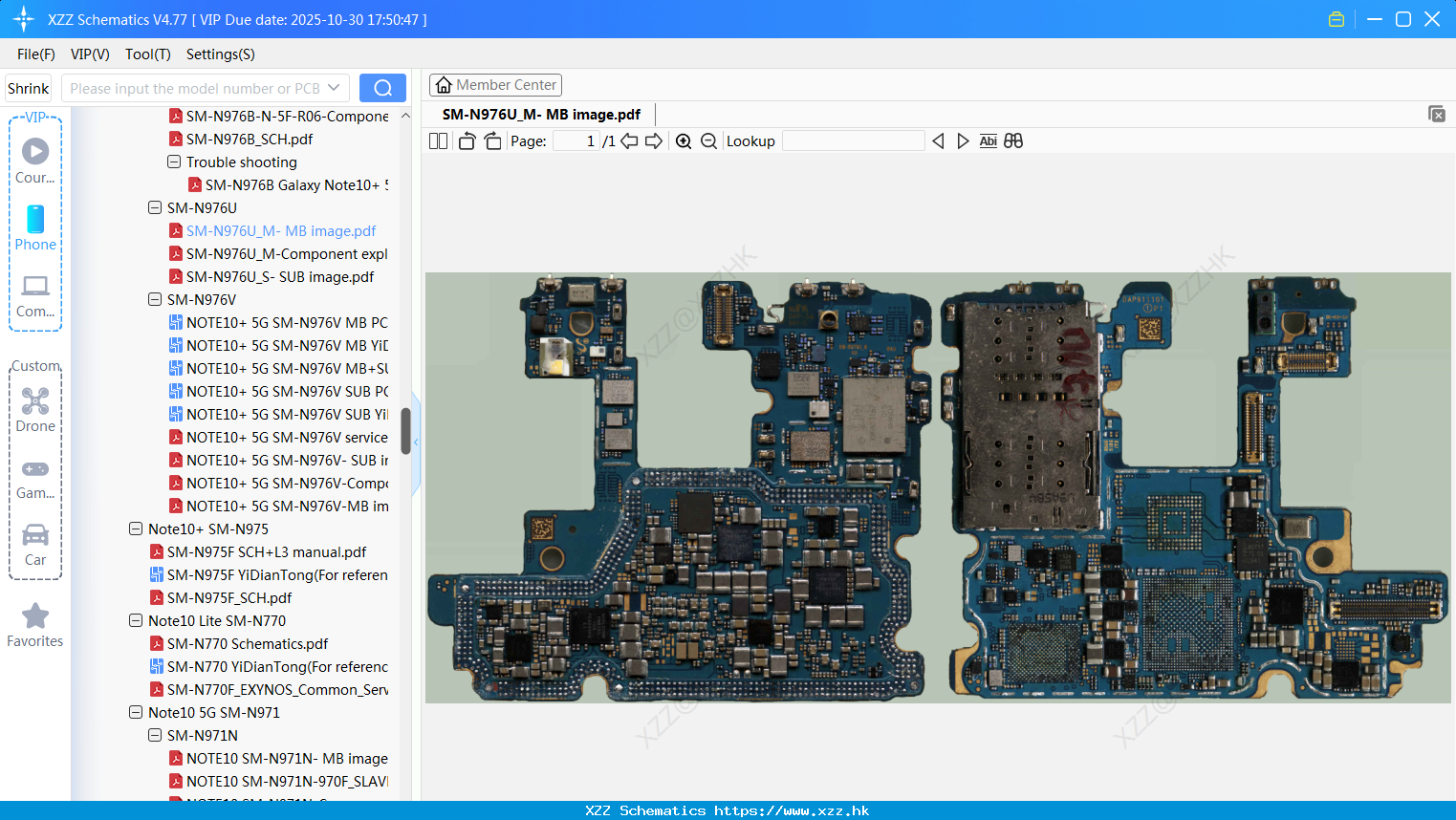Open SM-N976U_S- SUB image.pdf
Viewport: 1456px width, 820px height.
coord(272,276)
